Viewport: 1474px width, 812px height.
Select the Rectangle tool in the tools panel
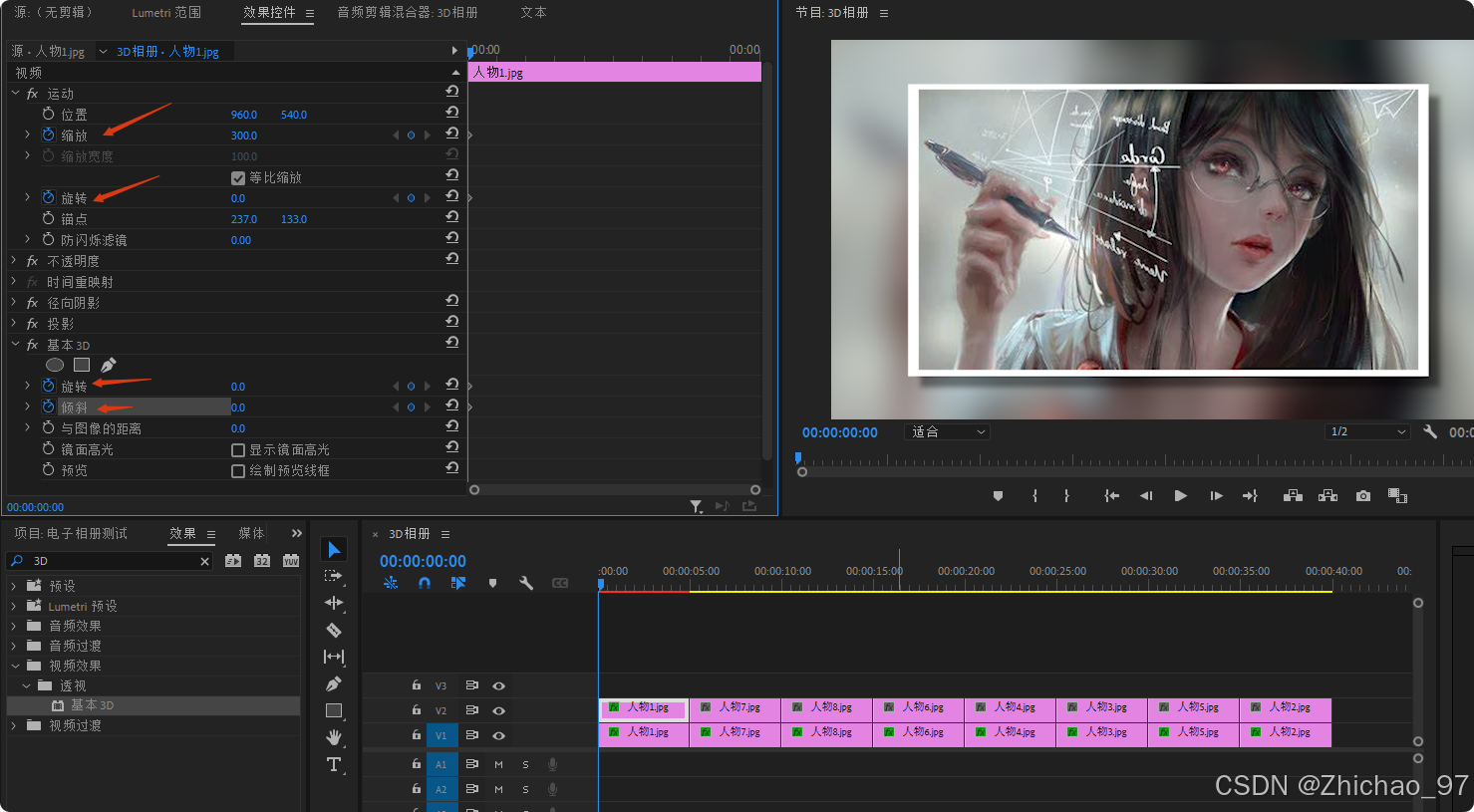pyautogui.click(x=334, y=710)
